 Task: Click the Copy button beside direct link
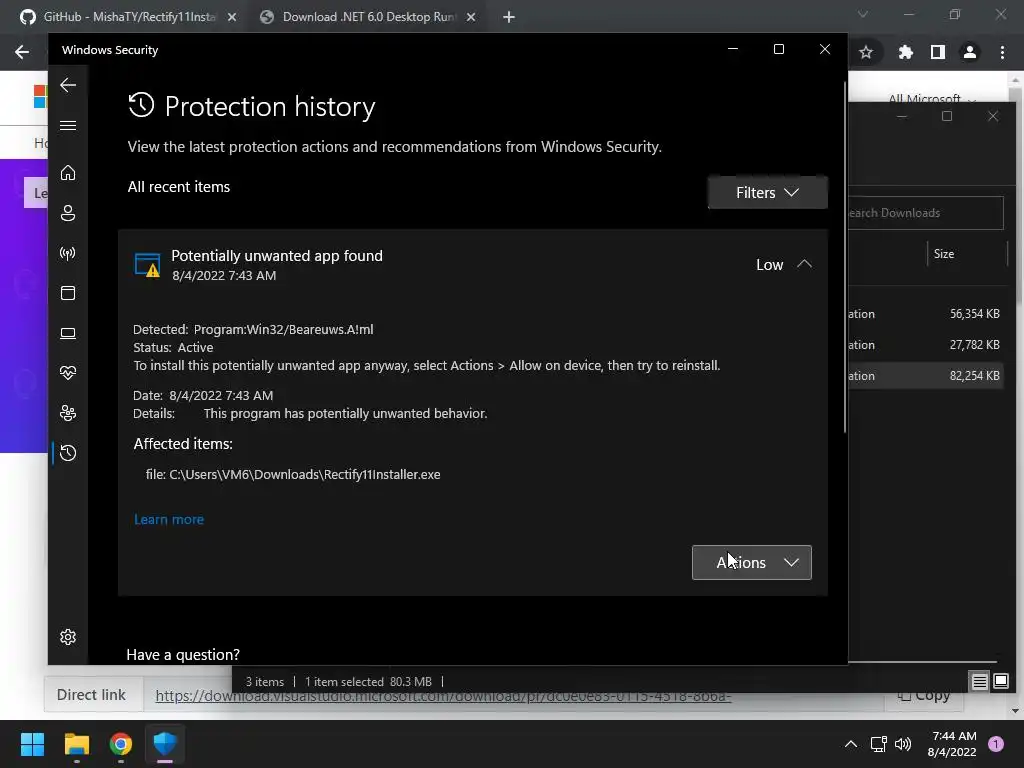pyautogui.click(x=923, y=696)
